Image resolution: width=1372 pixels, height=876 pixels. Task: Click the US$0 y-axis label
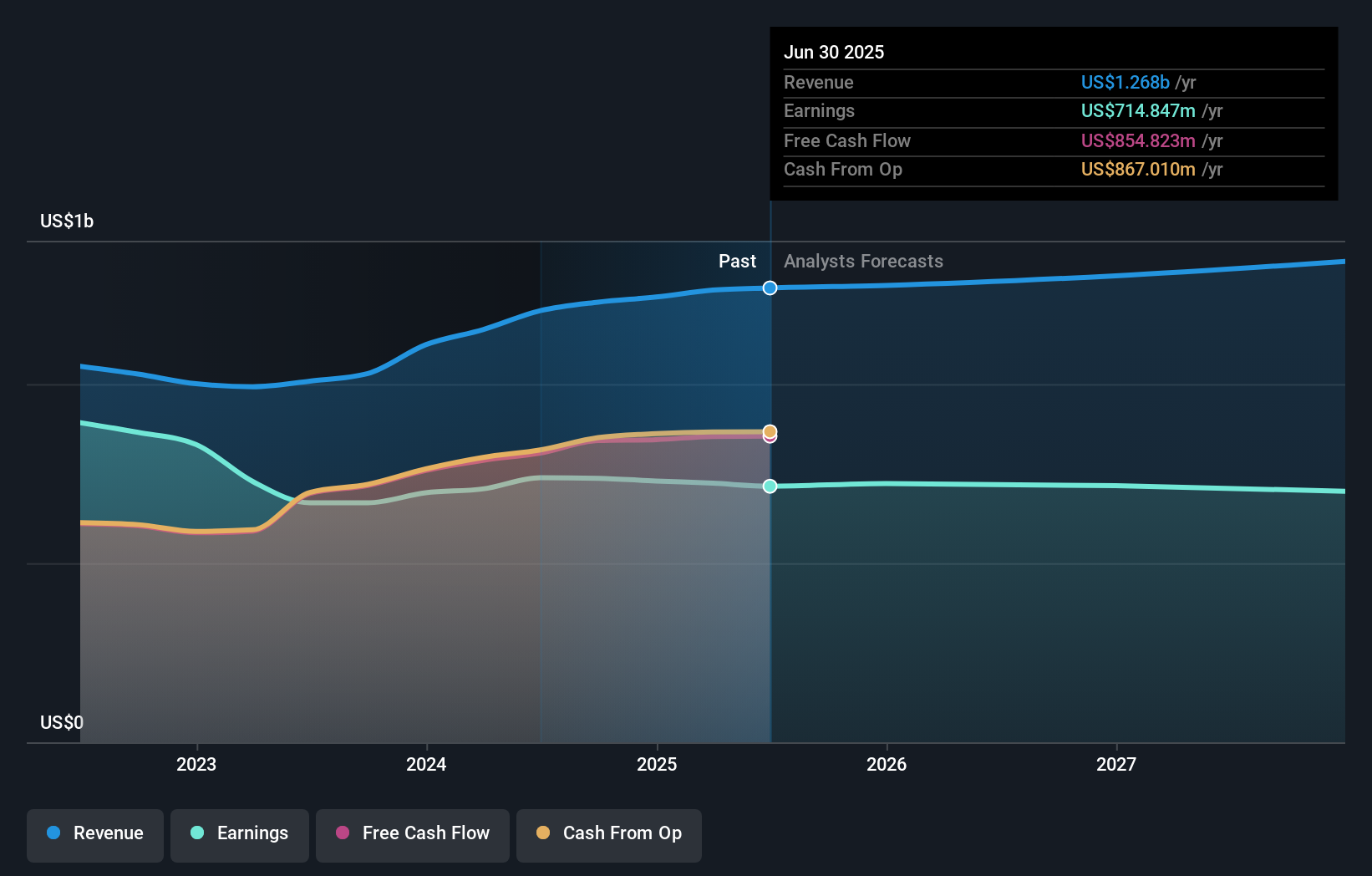(62, 722)
